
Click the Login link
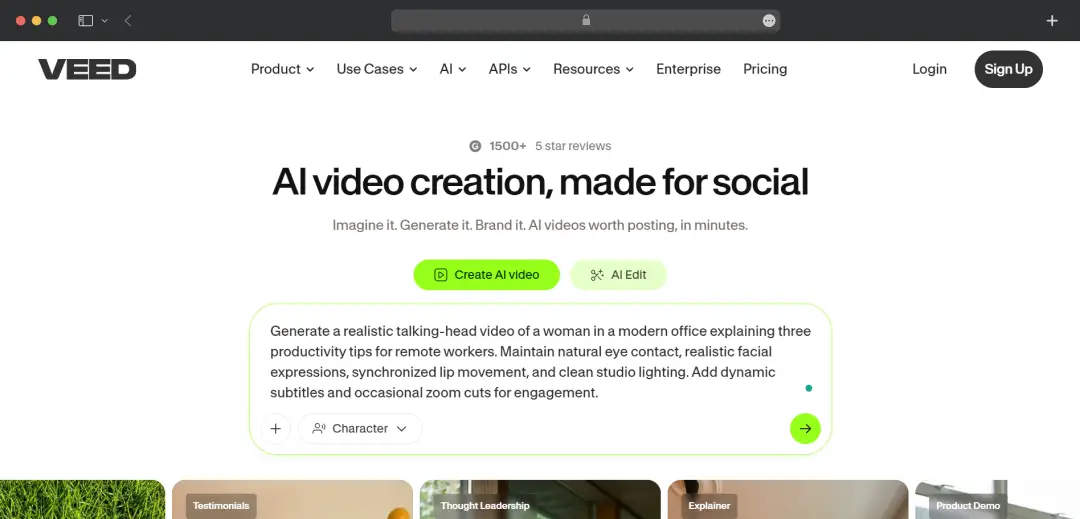coord(929,69)
